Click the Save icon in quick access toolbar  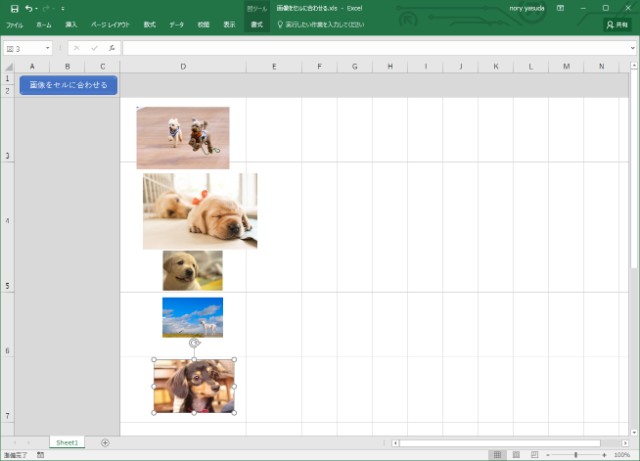[13, 8]
